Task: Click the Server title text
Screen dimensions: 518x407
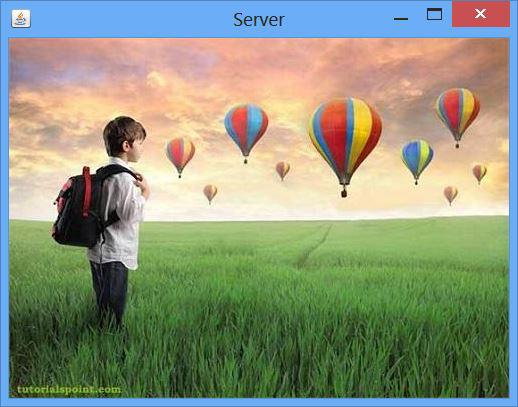Action: (259, 20)
